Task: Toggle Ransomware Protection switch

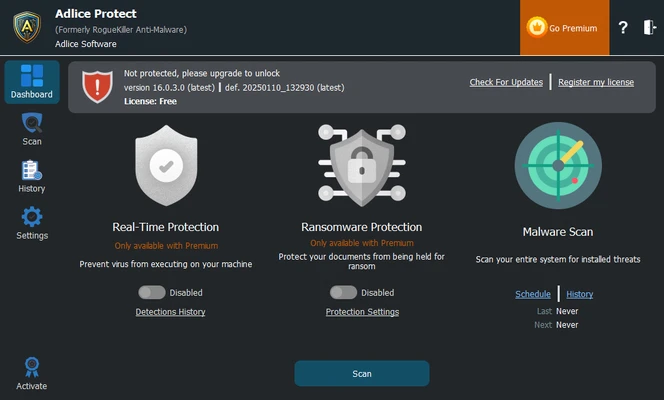Action: point(343,292)
